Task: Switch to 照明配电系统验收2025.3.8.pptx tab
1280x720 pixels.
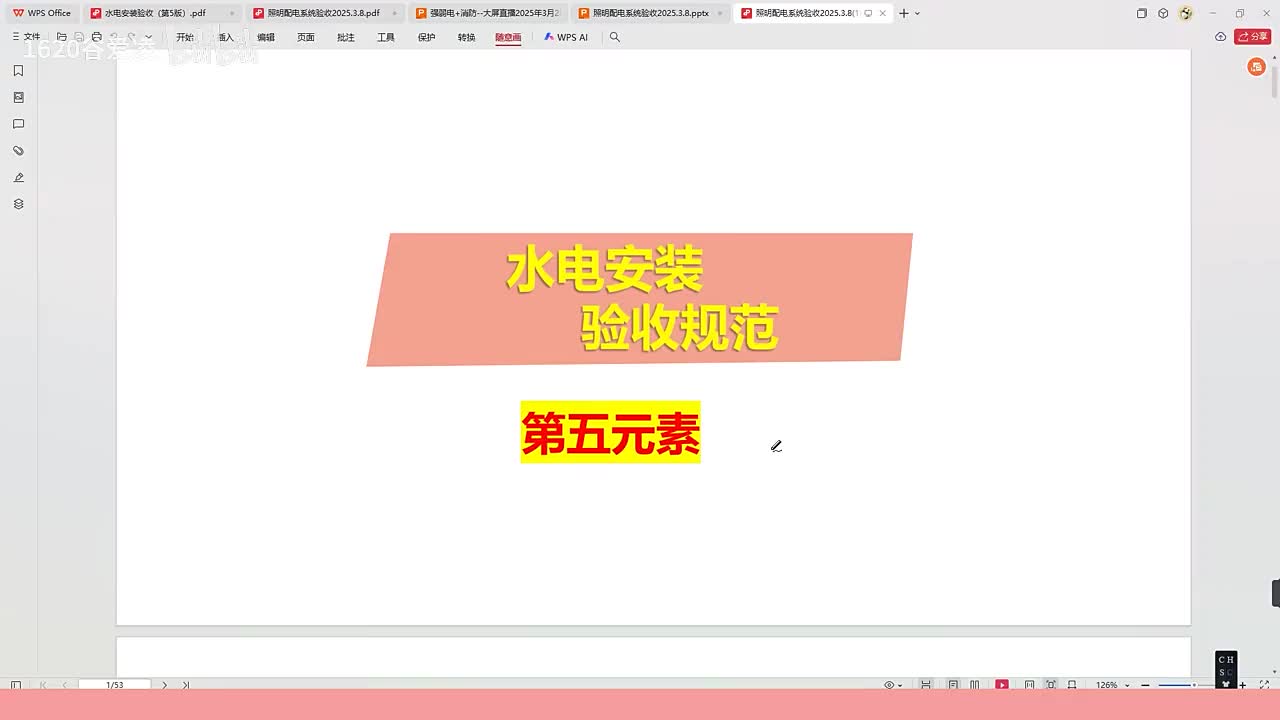Action: (651, 13)
